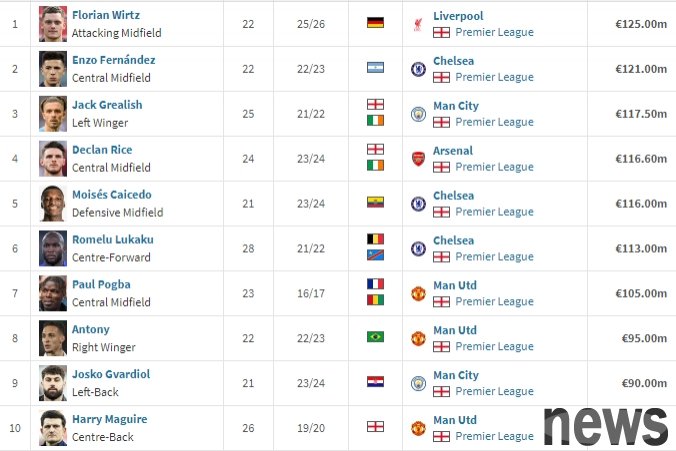
Task: Click Chelsea crest in Enzo Fernández row
Action: coord(418,69)
